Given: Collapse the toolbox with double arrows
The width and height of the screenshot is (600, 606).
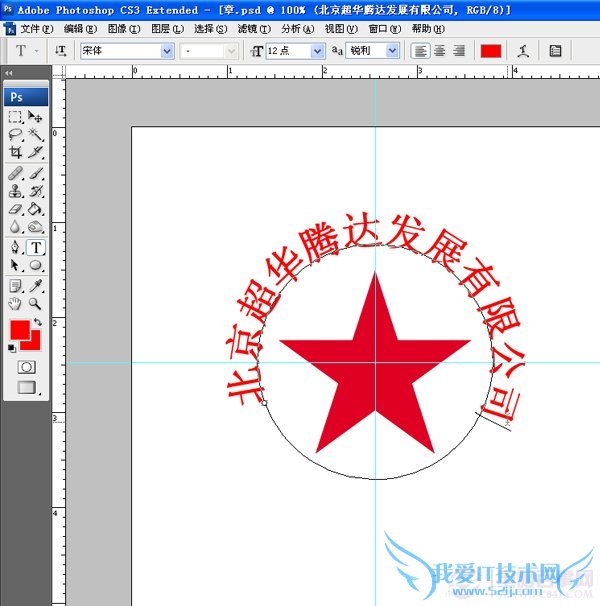Looking at the screenshot, I should [9, 73].
